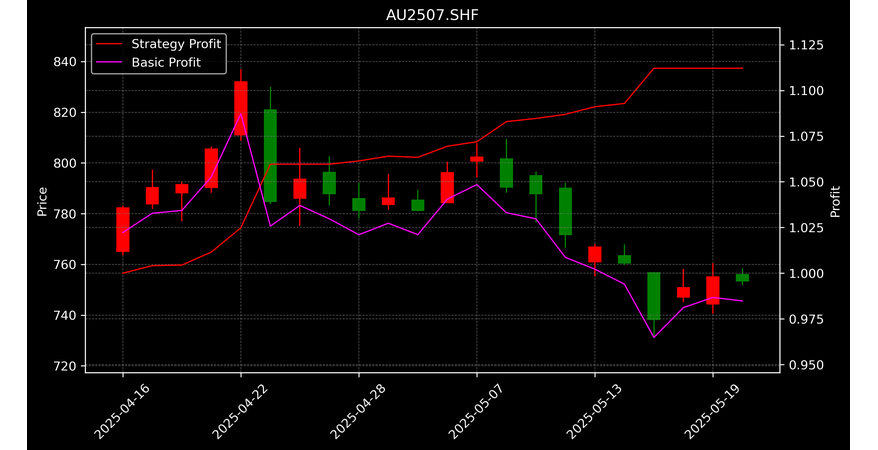Click the 2025-05-07 date label
The height and width of the screenshot is (450, 878).
475,411
